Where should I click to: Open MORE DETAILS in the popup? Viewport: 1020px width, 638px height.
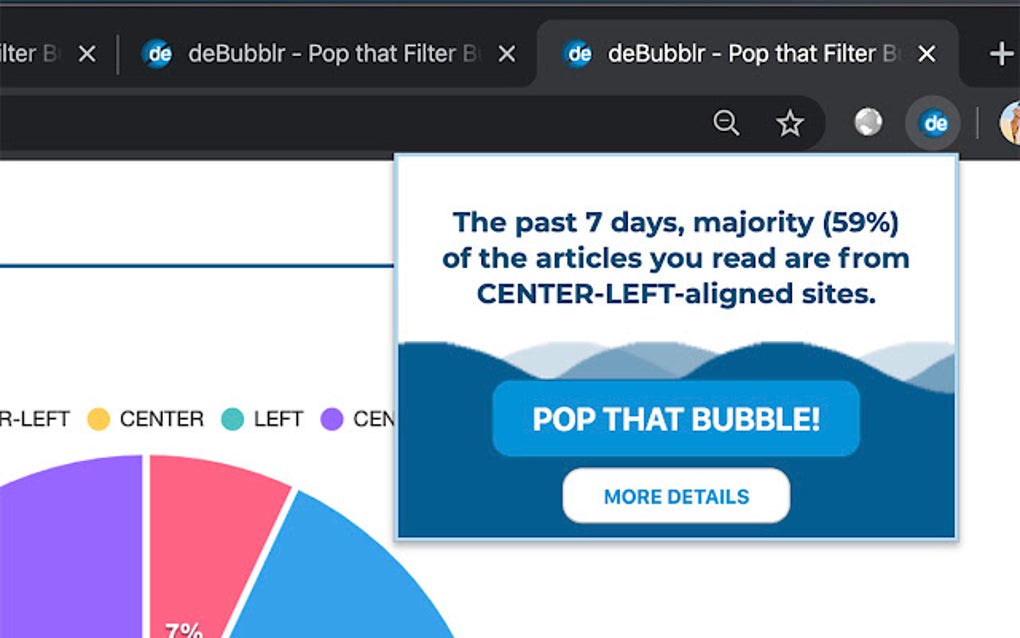pos(676,496)
